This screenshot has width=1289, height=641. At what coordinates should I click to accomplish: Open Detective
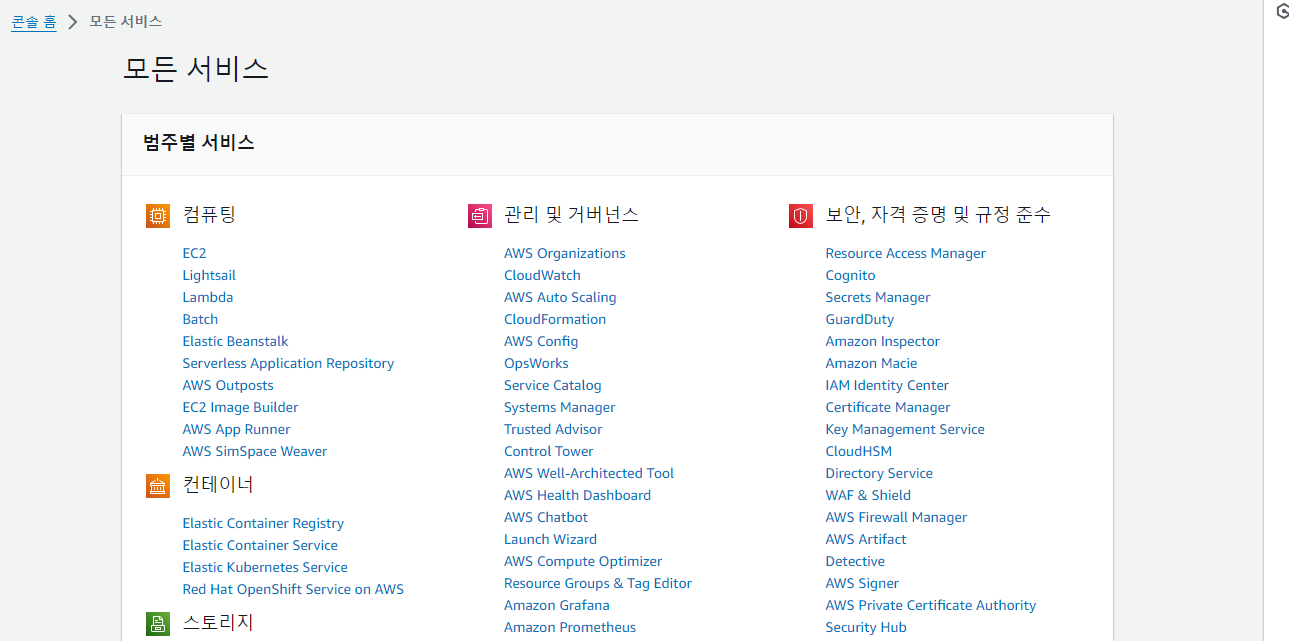pos(855,561)
